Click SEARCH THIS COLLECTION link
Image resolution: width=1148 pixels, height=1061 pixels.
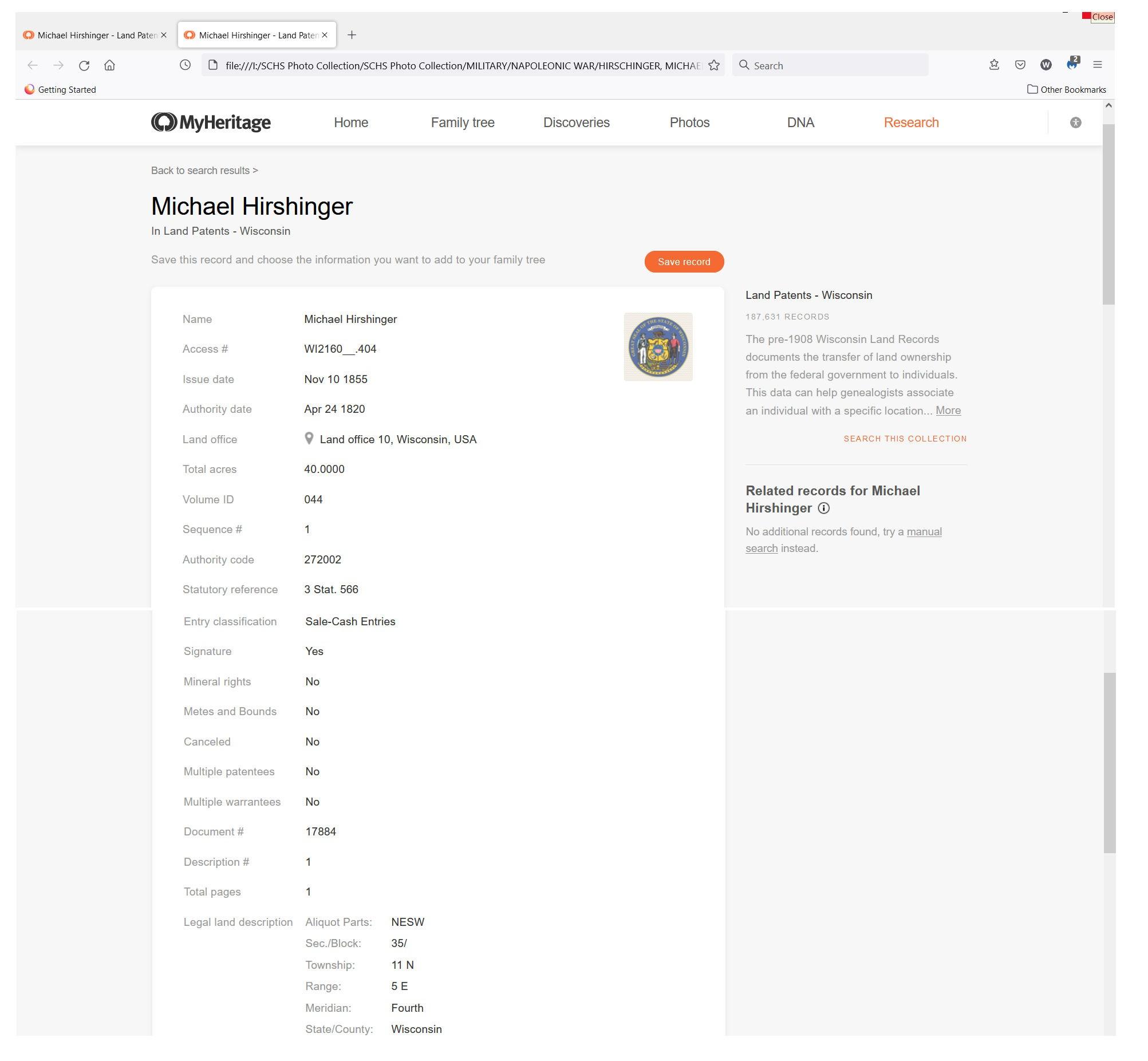(905, 439)
